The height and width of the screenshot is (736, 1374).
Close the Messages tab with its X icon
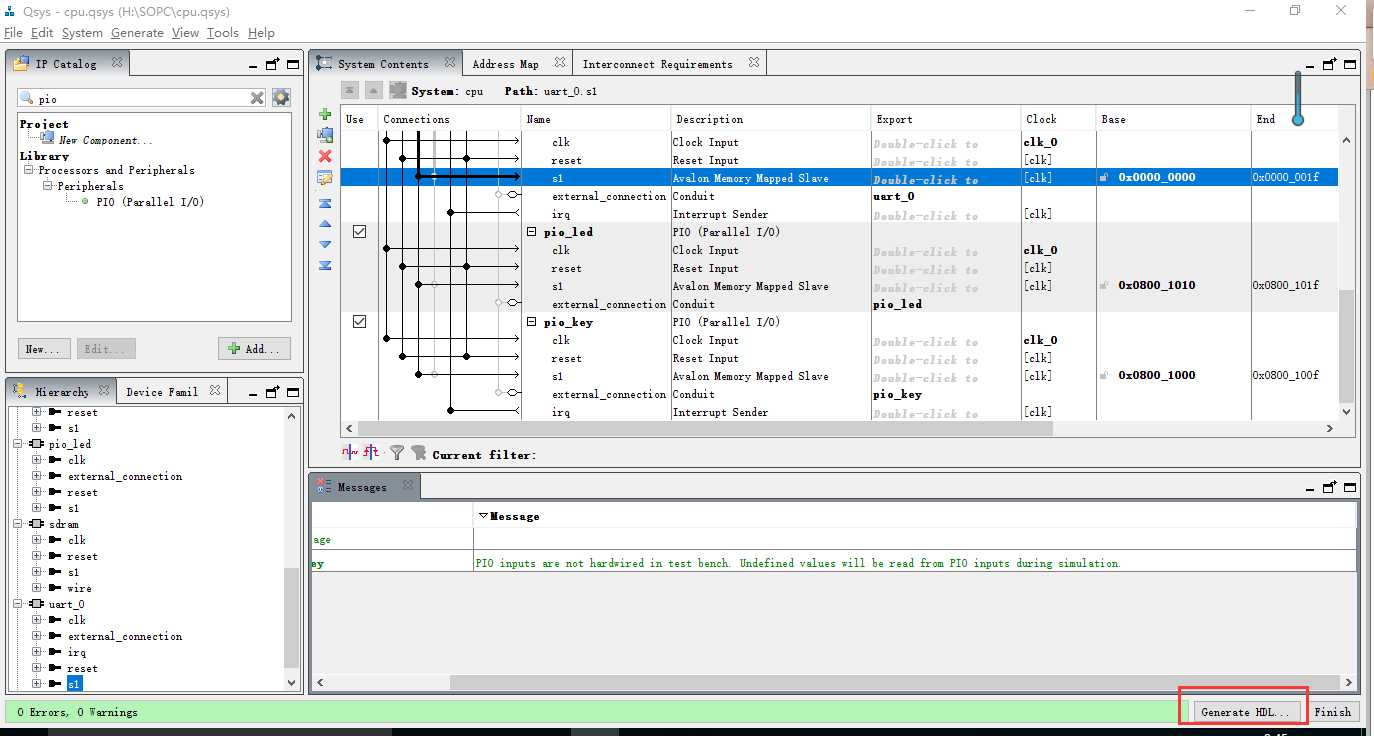tap(408, 486)
